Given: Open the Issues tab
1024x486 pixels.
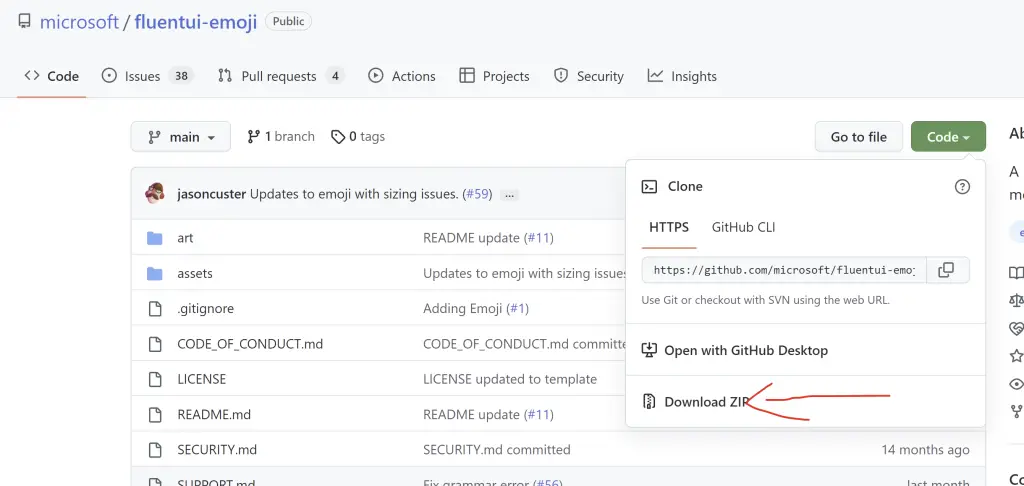Looking at the screenshot, I should (148, 76).
